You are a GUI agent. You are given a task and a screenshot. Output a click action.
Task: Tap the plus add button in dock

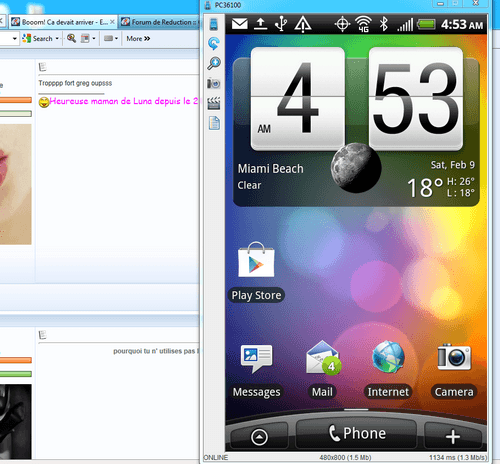453,437
